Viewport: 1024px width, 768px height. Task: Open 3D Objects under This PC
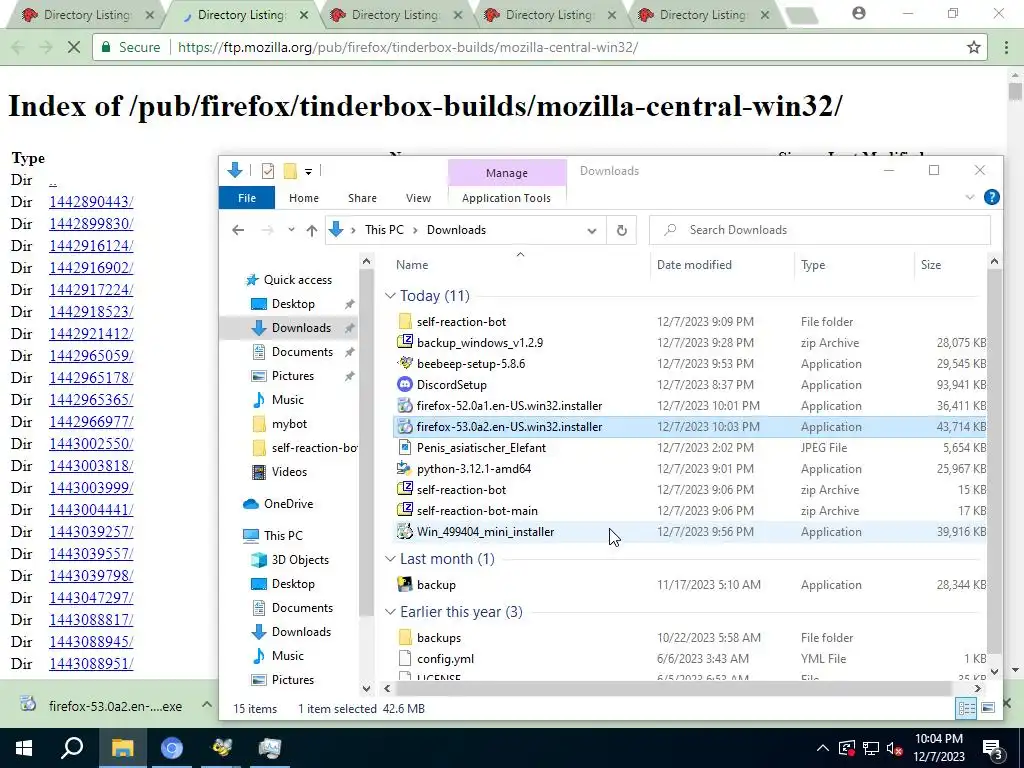pyautogui.click(x=300, y=560)
